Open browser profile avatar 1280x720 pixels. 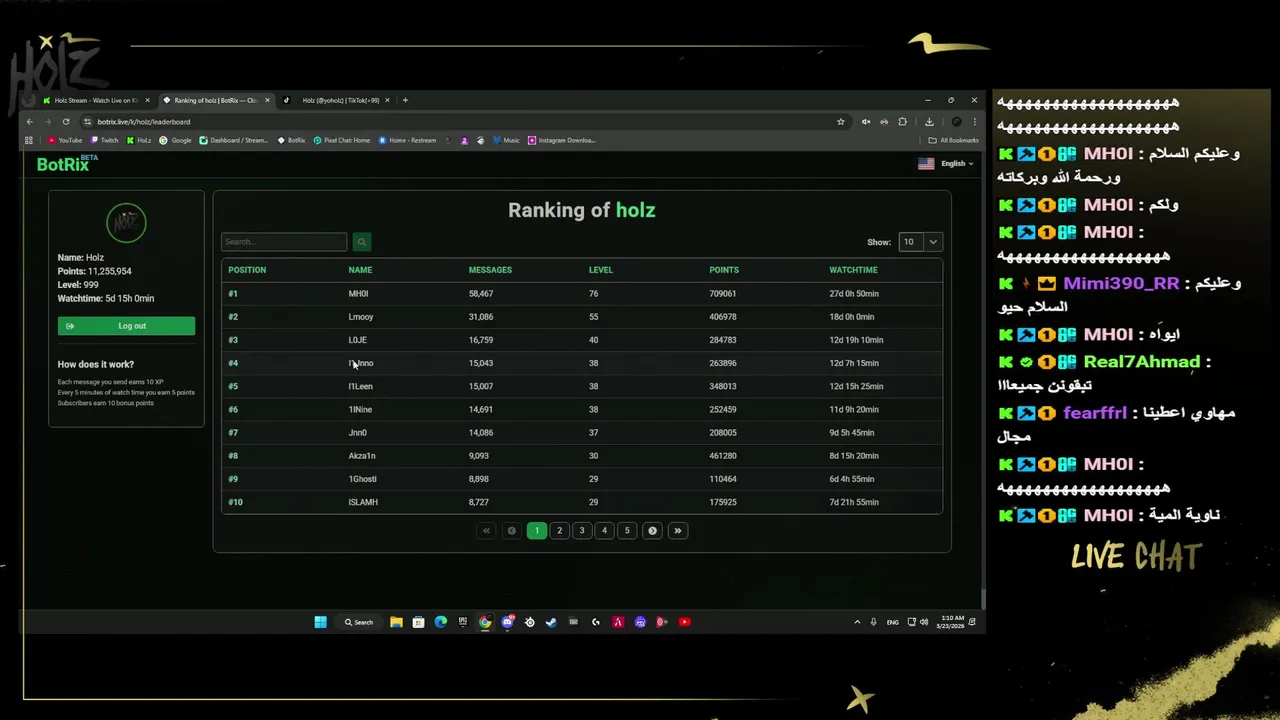956,122
